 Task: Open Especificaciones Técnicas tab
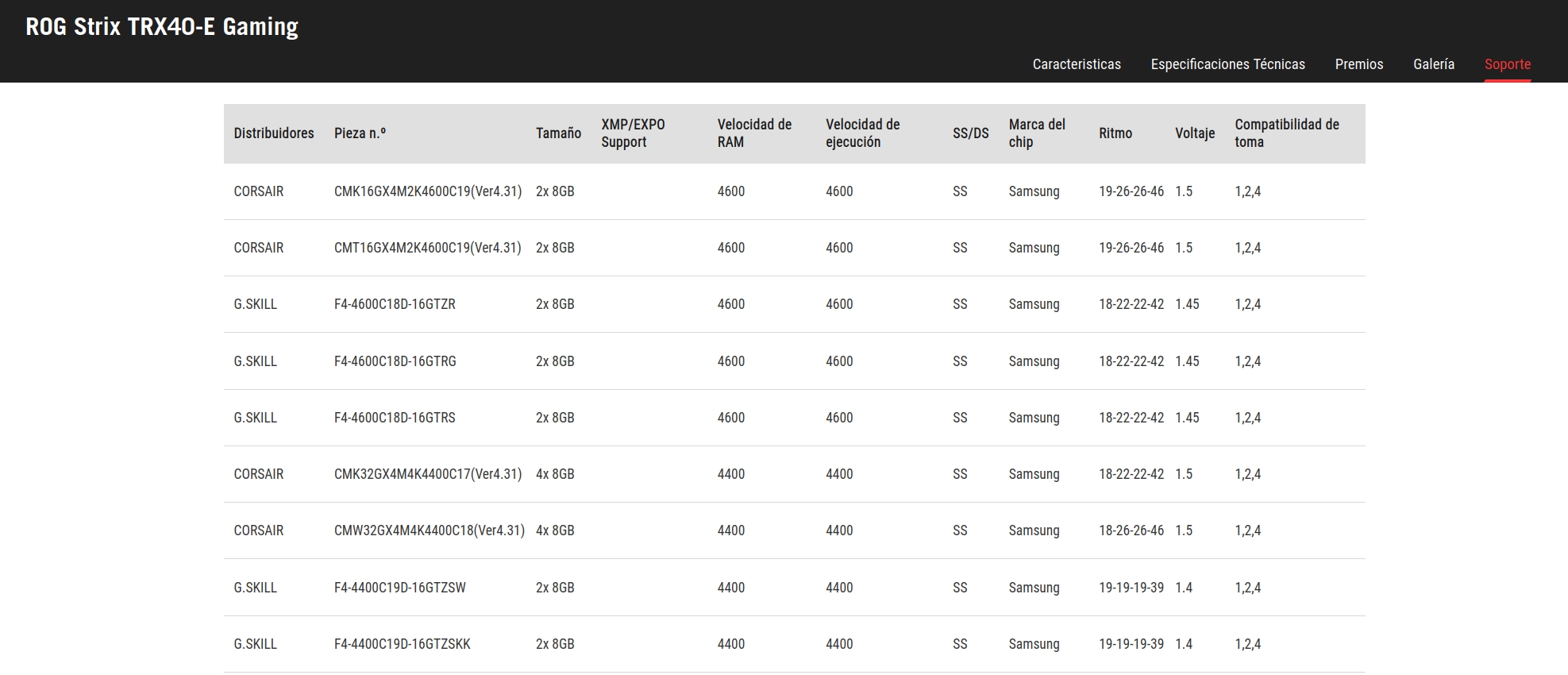1227,64
